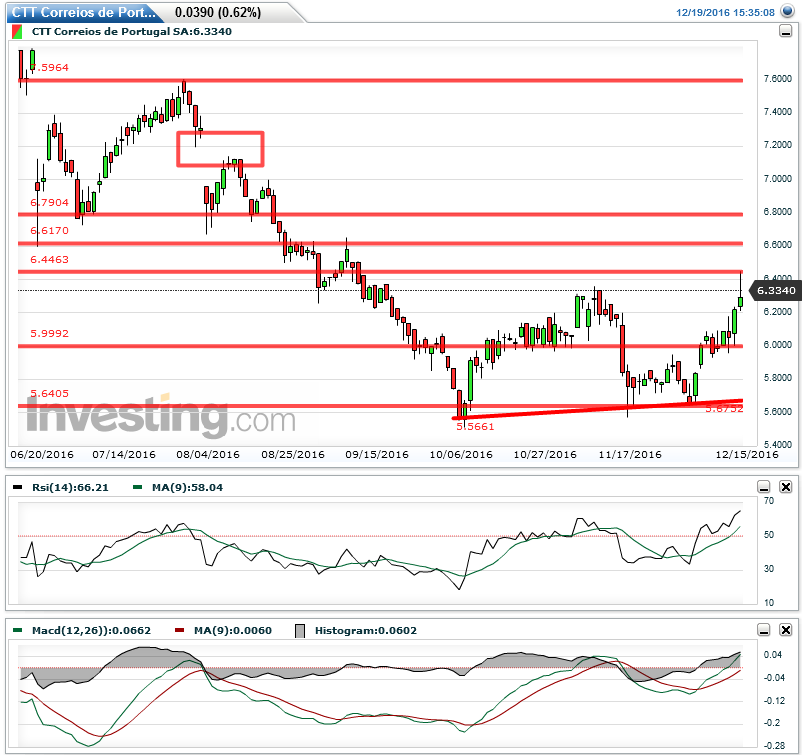Click the red marker before MA(9):0.0060
The height and width of the screenshot is (755, 803).
179,630
